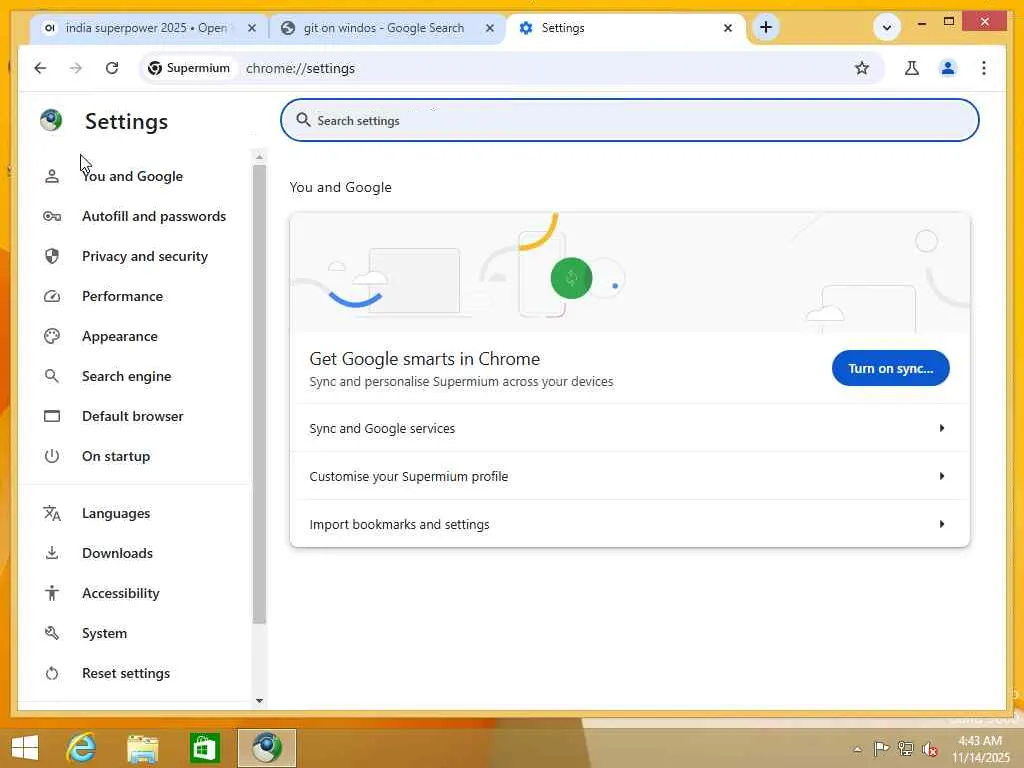Click sidebar scroll-up arrow
Image resolution: width=1024 pixels, height=768 pixels.
point(259,157)
